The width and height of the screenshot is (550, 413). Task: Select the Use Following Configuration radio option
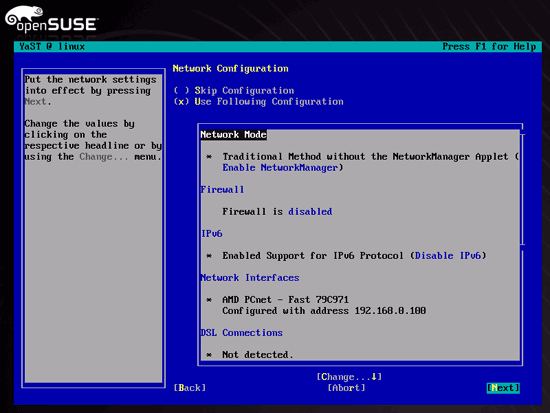point(259,102)
